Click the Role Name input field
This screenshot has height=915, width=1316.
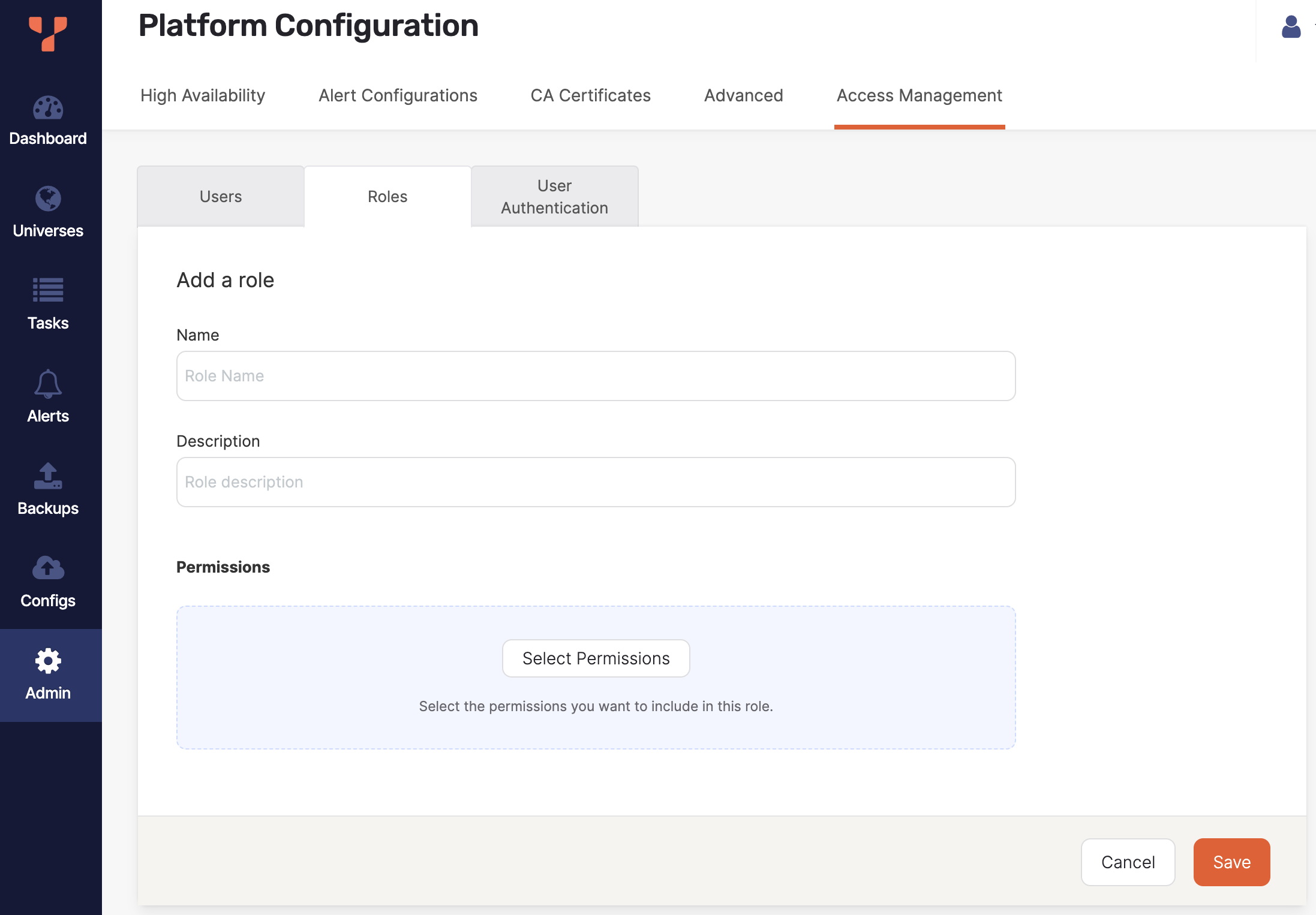(595, 376)
